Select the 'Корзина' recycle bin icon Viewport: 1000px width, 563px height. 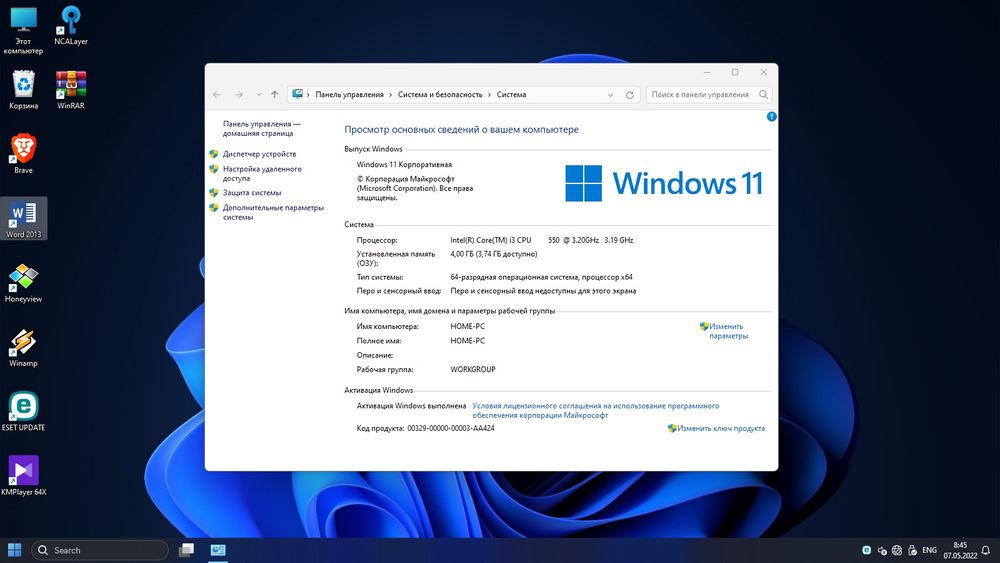coord(24,90)
